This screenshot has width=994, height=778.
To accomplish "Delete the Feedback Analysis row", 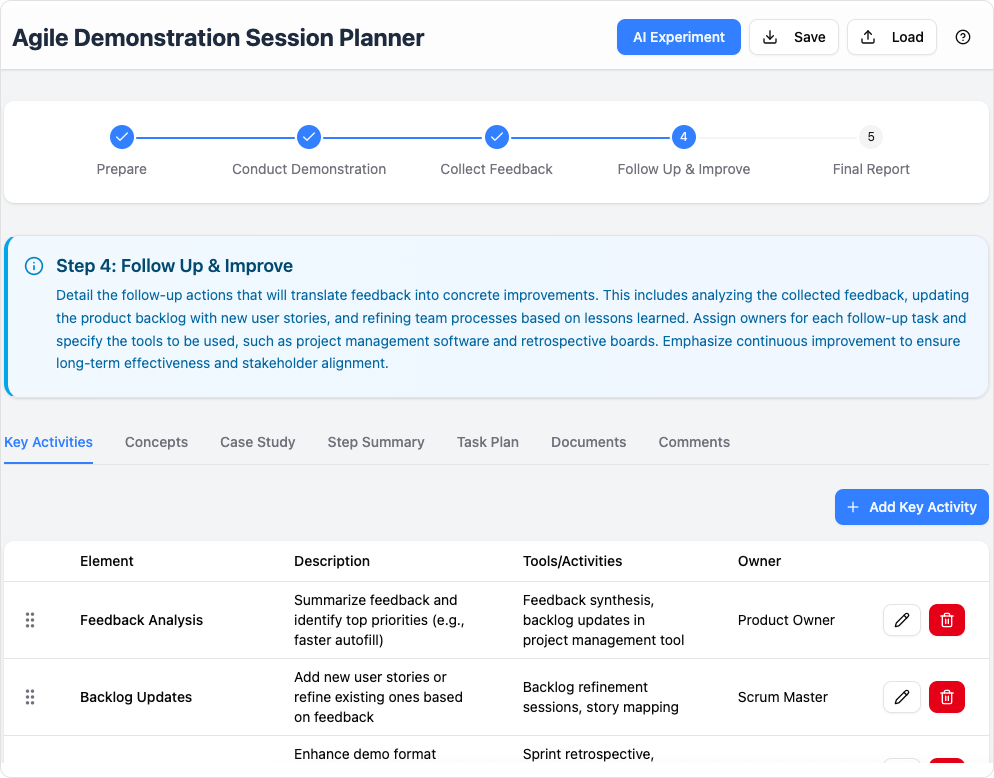I will (946, 620).
